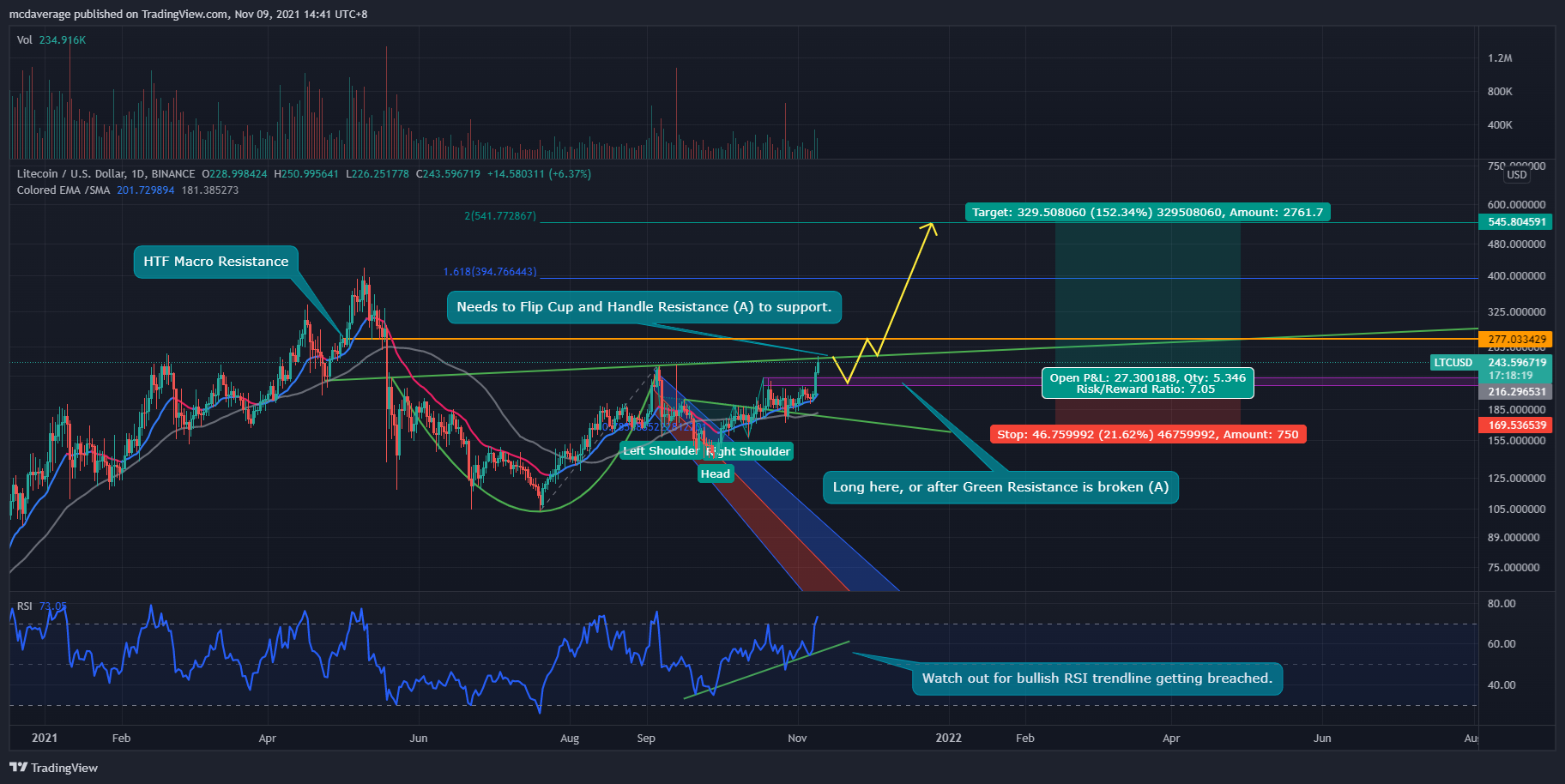
Task: Click the RSI indicator legend
Action: [41, 606]
